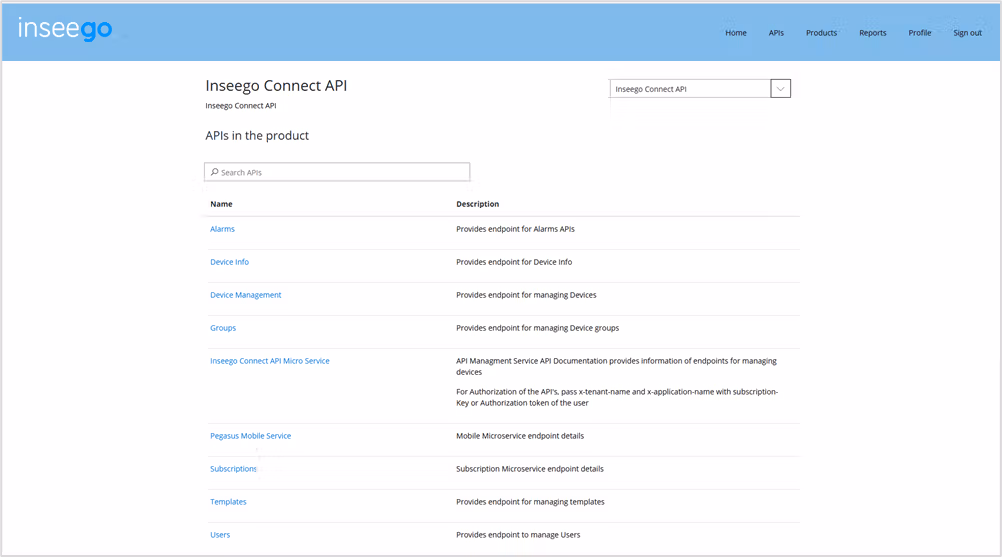1002x557 pixels.
Task: Open the Products navigation item
Action: point(821,33)
